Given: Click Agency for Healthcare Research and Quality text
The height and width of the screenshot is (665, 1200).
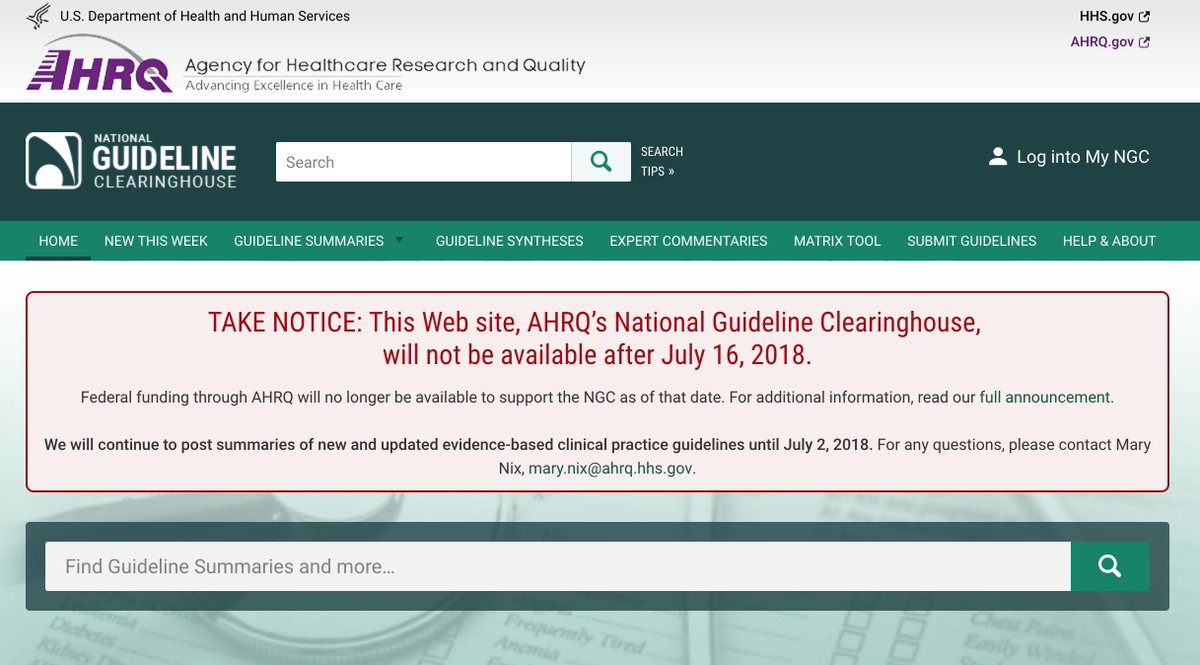Looking at the screenshot, I should [x=385, y=65].
